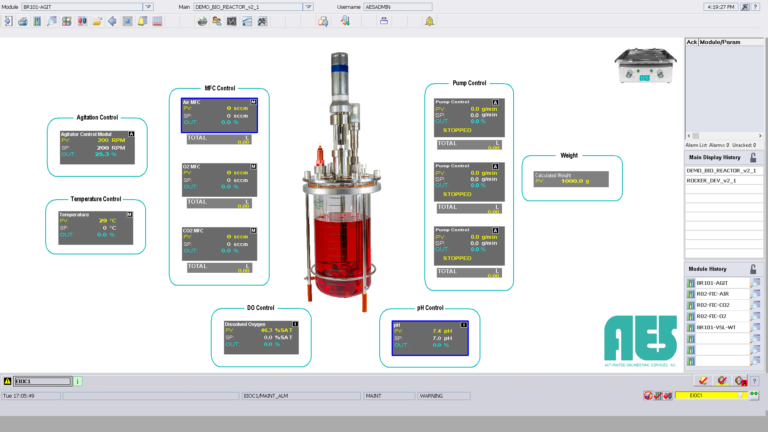
Task: Select R02-FIC-CO2 in Module History list
Action: coord(722,305)
